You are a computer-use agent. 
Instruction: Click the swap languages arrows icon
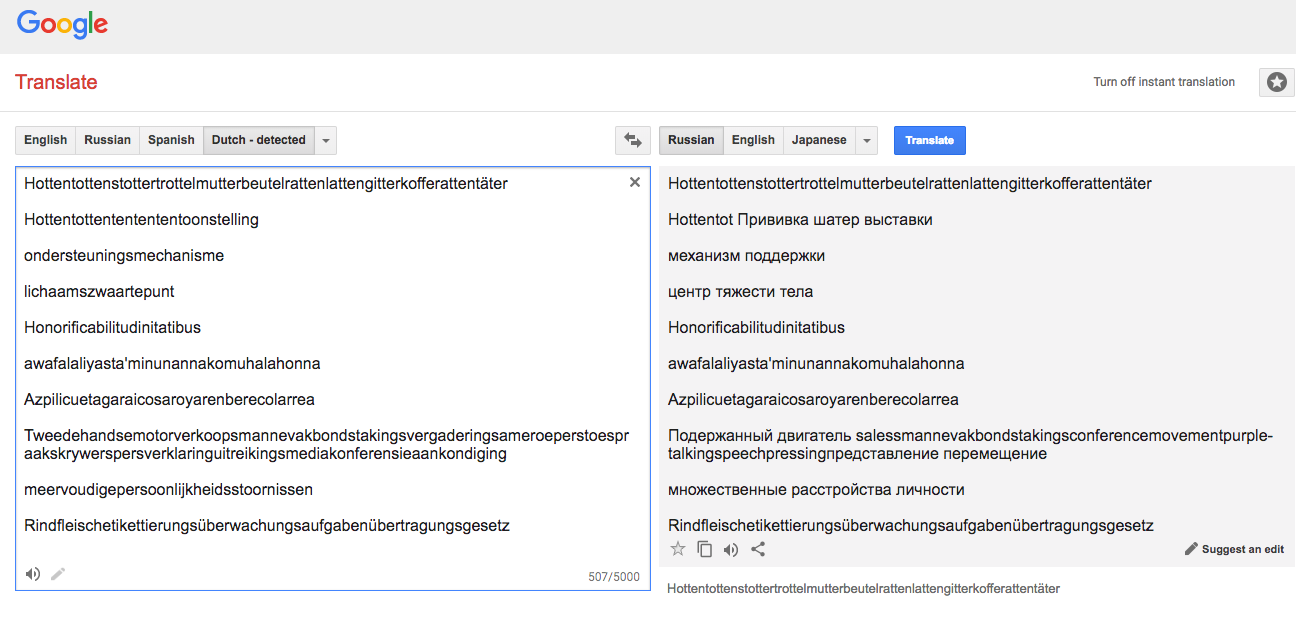click(632, 140)
